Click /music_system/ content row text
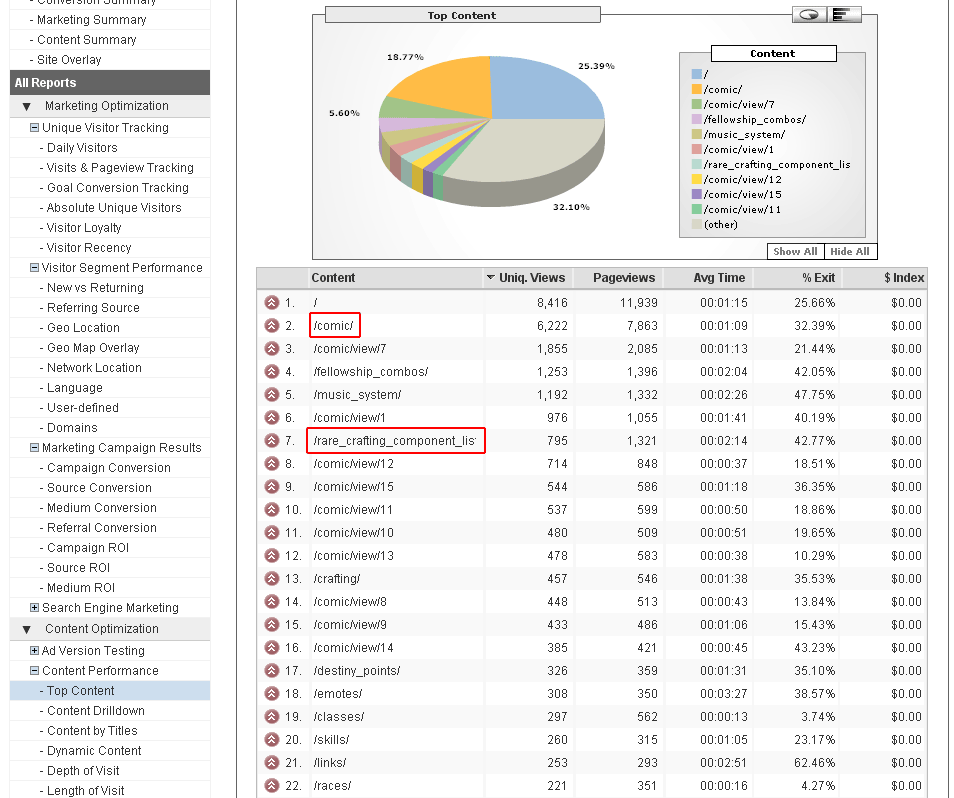 (357, 395)
